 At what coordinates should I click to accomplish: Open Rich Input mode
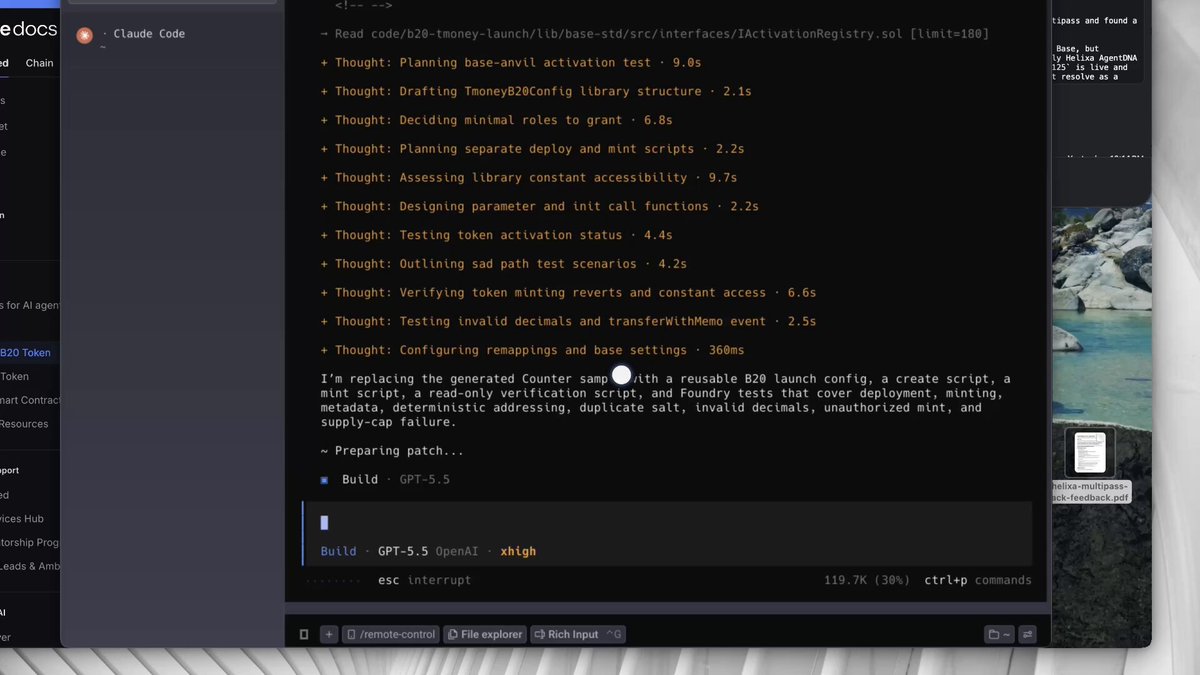577,634
